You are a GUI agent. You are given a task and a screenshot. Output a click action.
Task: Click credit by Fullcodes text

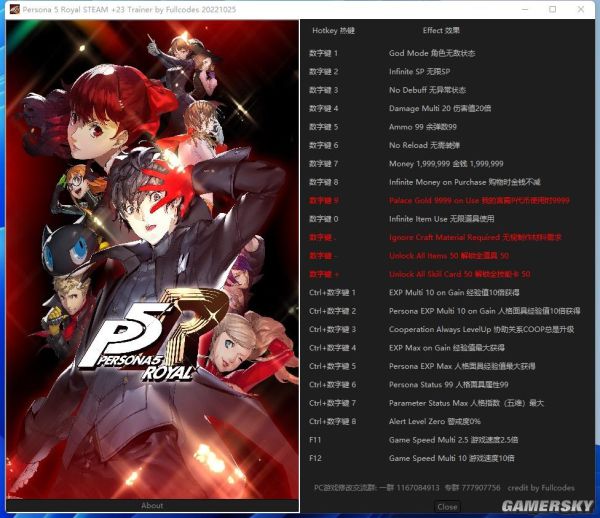[x=541, y=488]
